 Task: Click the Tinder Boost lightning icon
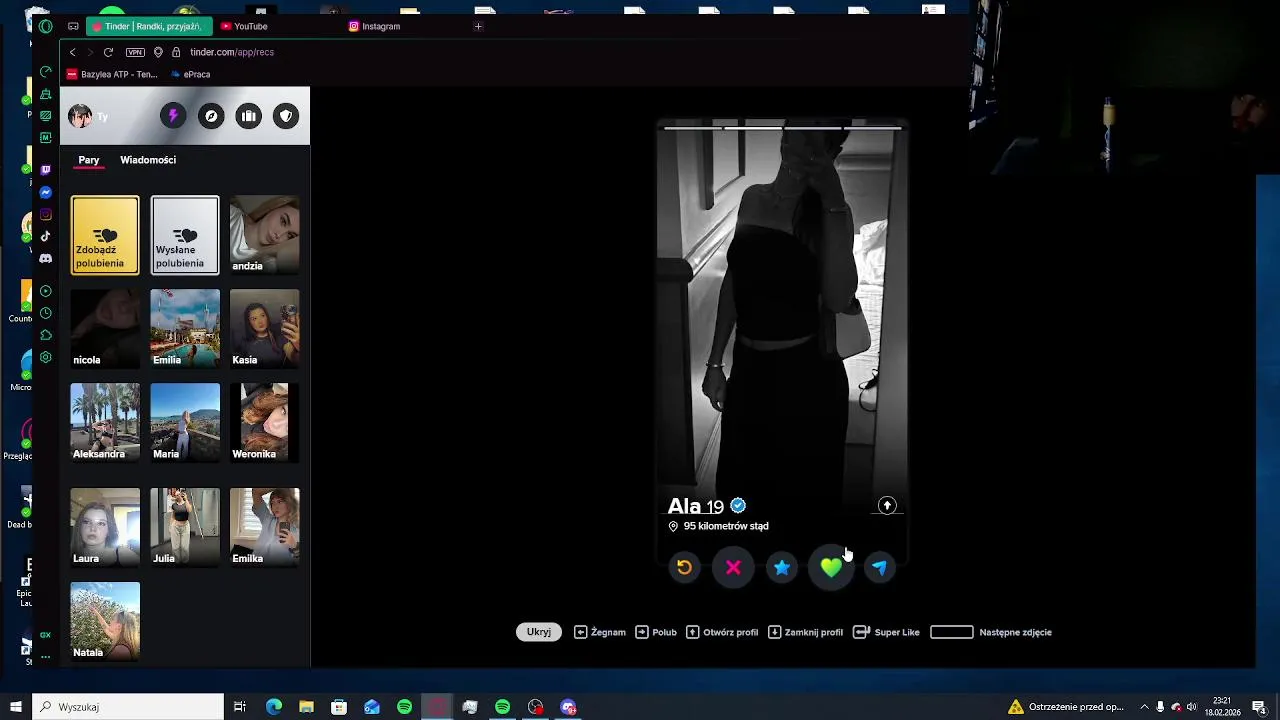pyautogui.click(x=173, y=116)
